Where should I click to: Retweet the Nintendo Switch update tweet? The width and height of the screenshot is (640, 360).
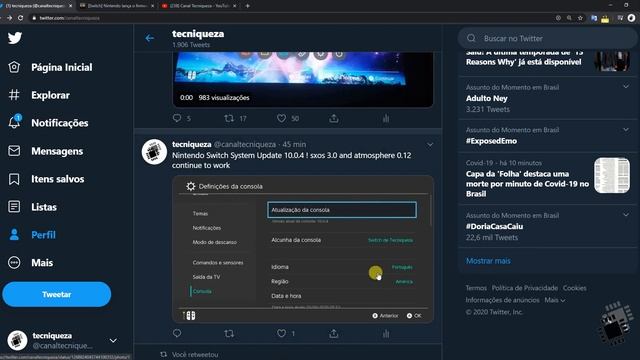(x=229, y=333)
